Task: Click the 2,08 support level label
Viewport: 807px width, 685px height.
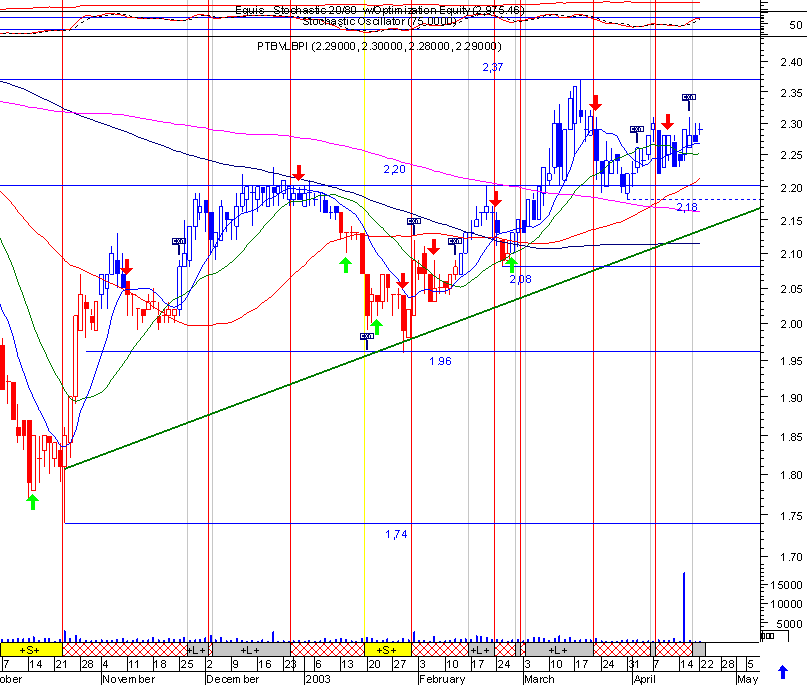Action: (520, 279)
